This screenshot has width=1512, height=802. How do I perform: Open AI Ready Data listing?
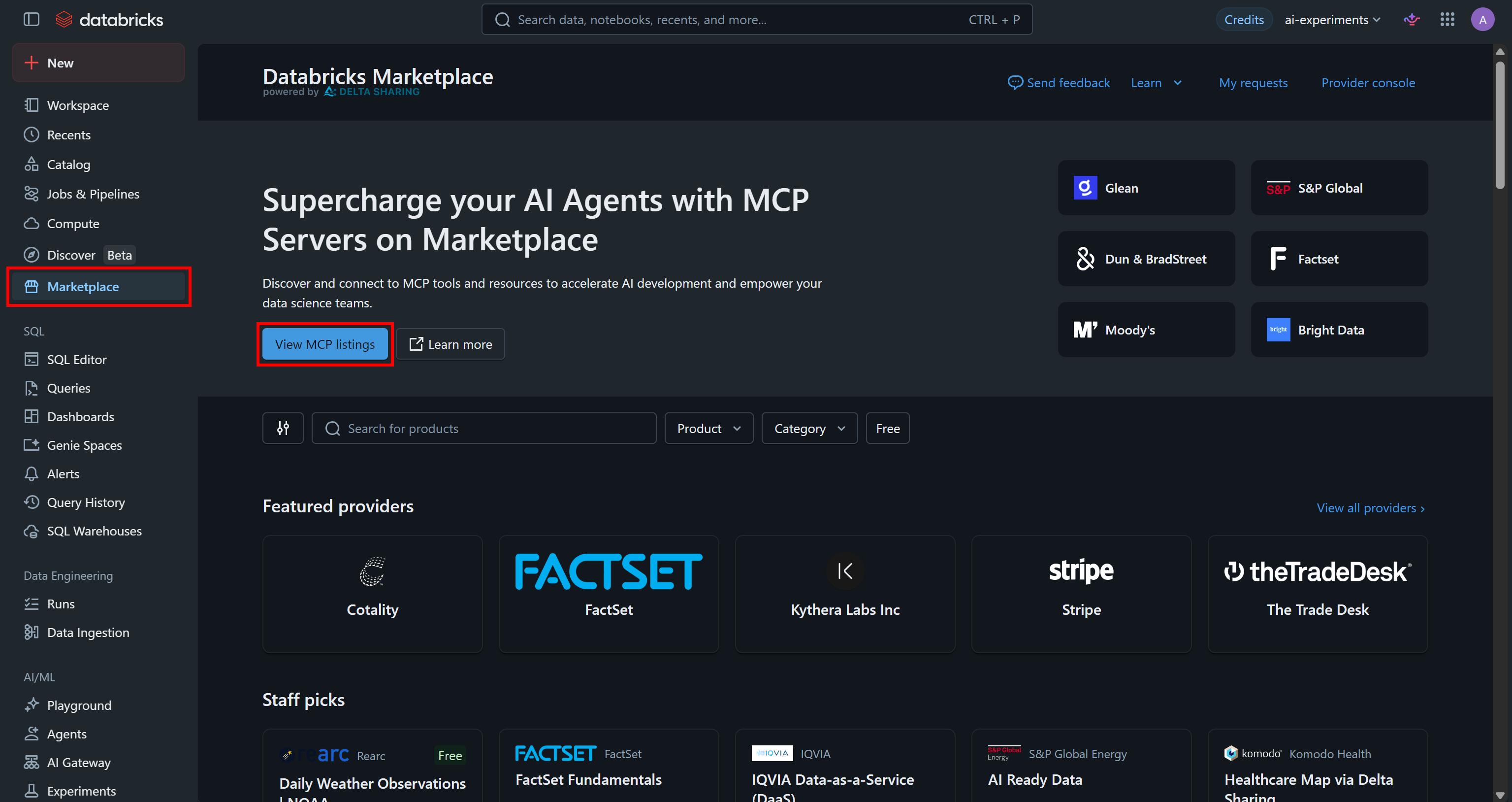click(1081, 766)
